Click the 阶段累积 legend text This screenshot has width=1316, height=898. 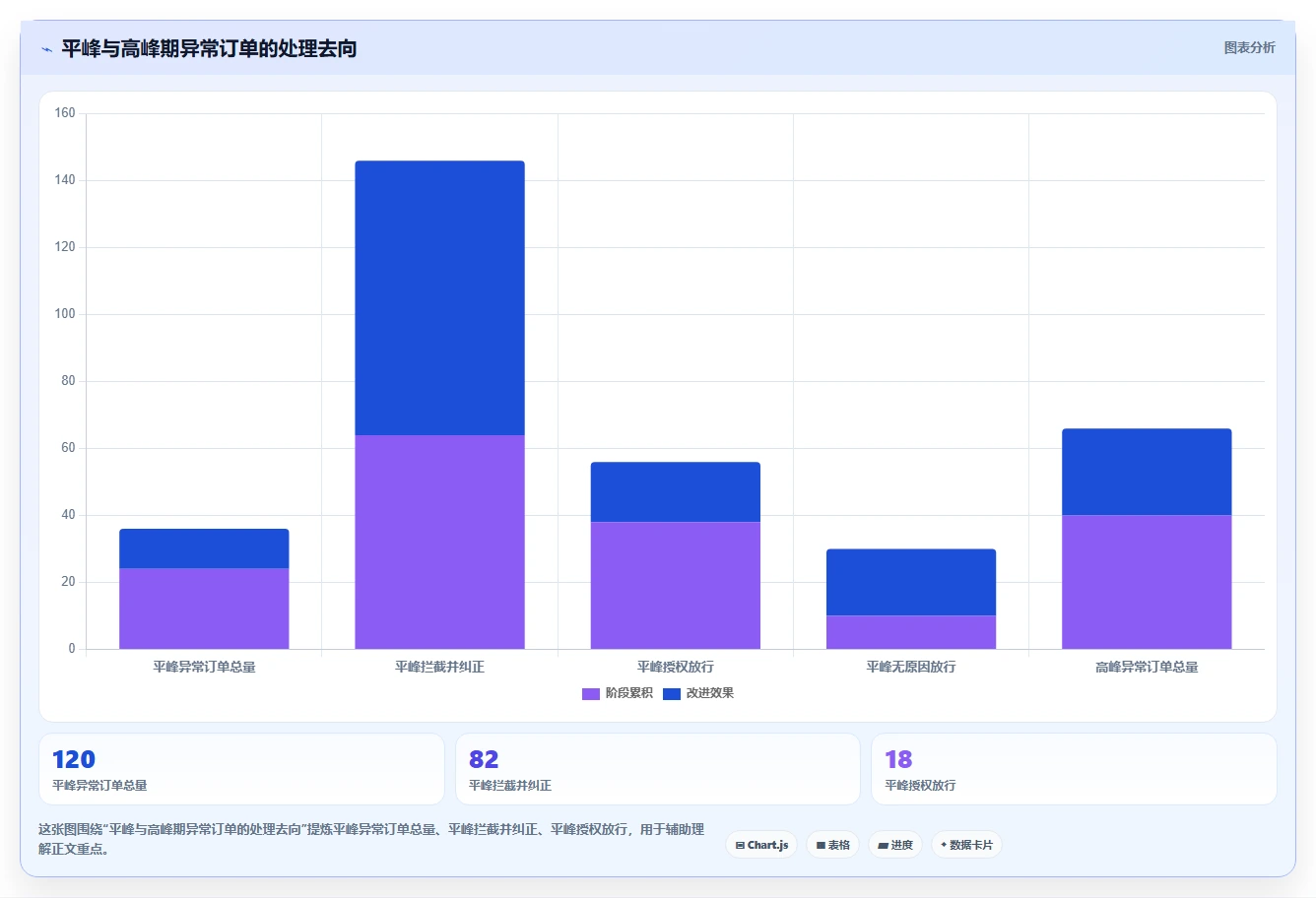pos(629,693)
